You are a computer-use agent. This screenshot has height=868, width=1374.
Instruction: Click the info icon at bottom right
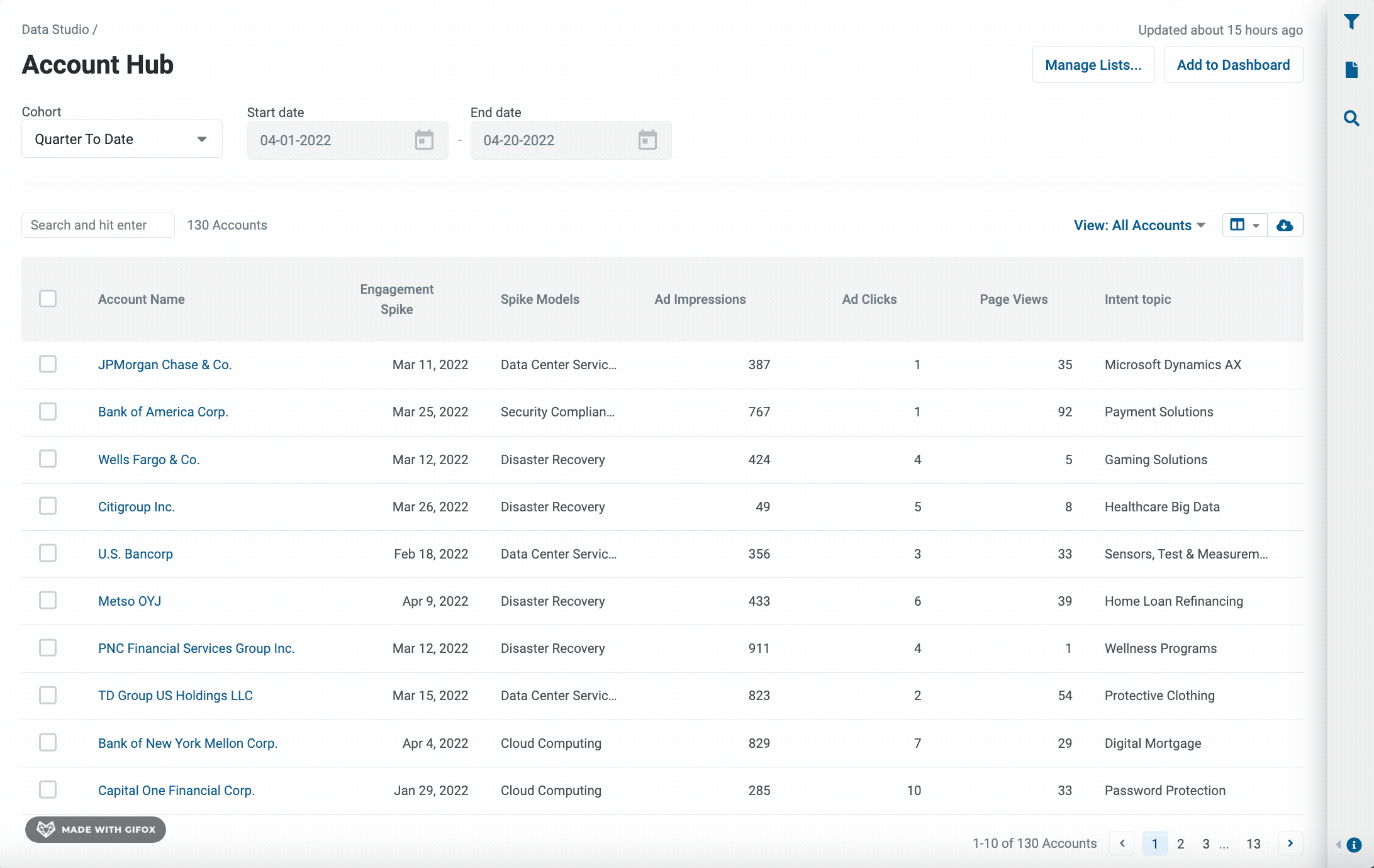coord(1354,845)
